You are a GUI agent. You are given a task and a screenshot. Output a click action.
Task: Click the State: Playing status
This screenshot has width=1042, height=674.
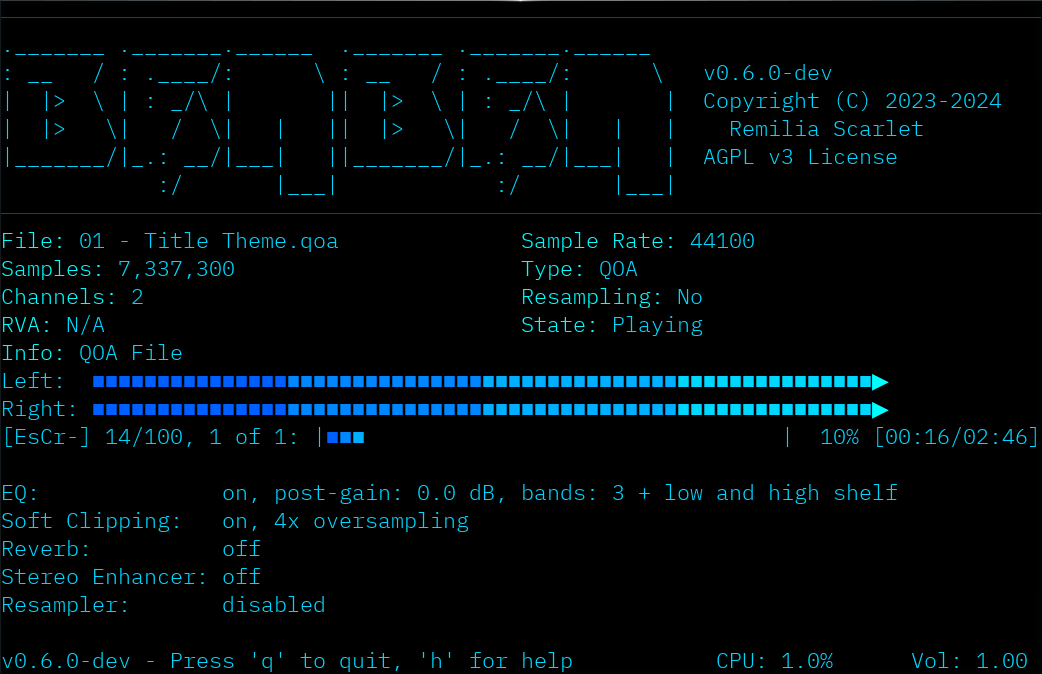coord(611,325)
